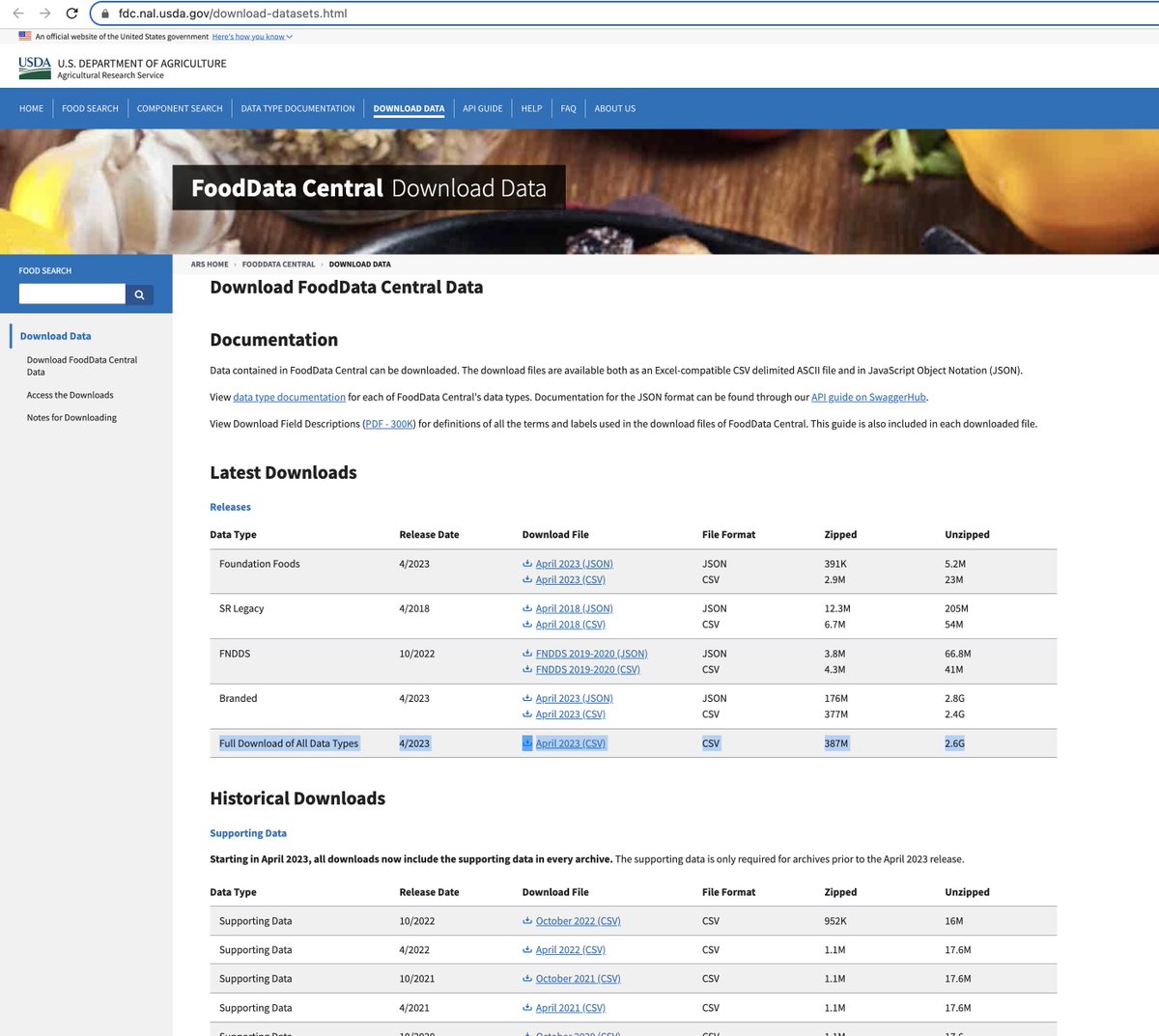Click the lock icon in the address bar
The width and height of the screenshot is (1159, 1036).
105,14
